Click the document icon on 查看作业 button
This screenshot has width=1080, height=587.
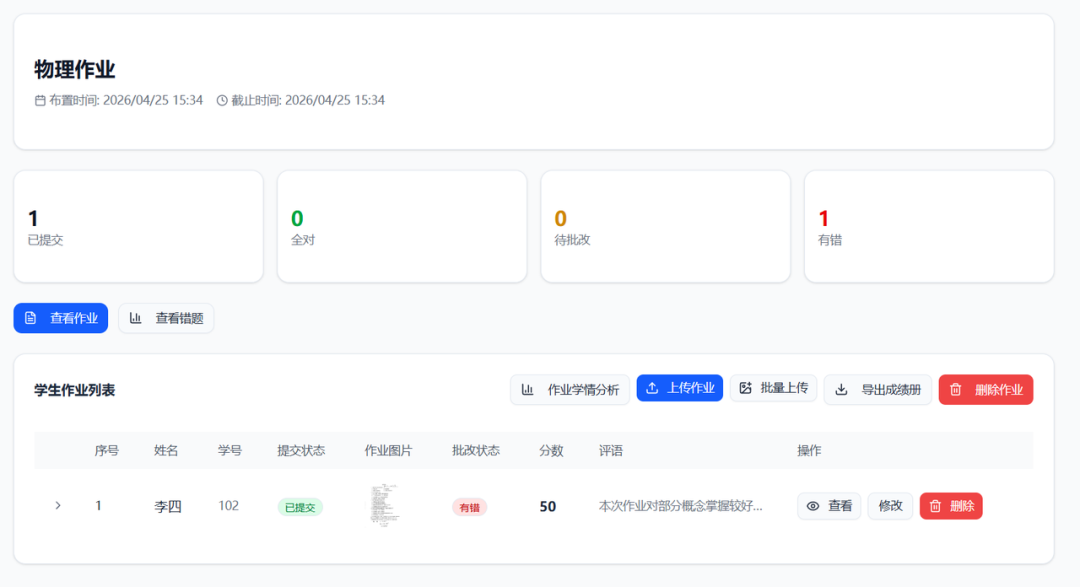click(30, 318)
